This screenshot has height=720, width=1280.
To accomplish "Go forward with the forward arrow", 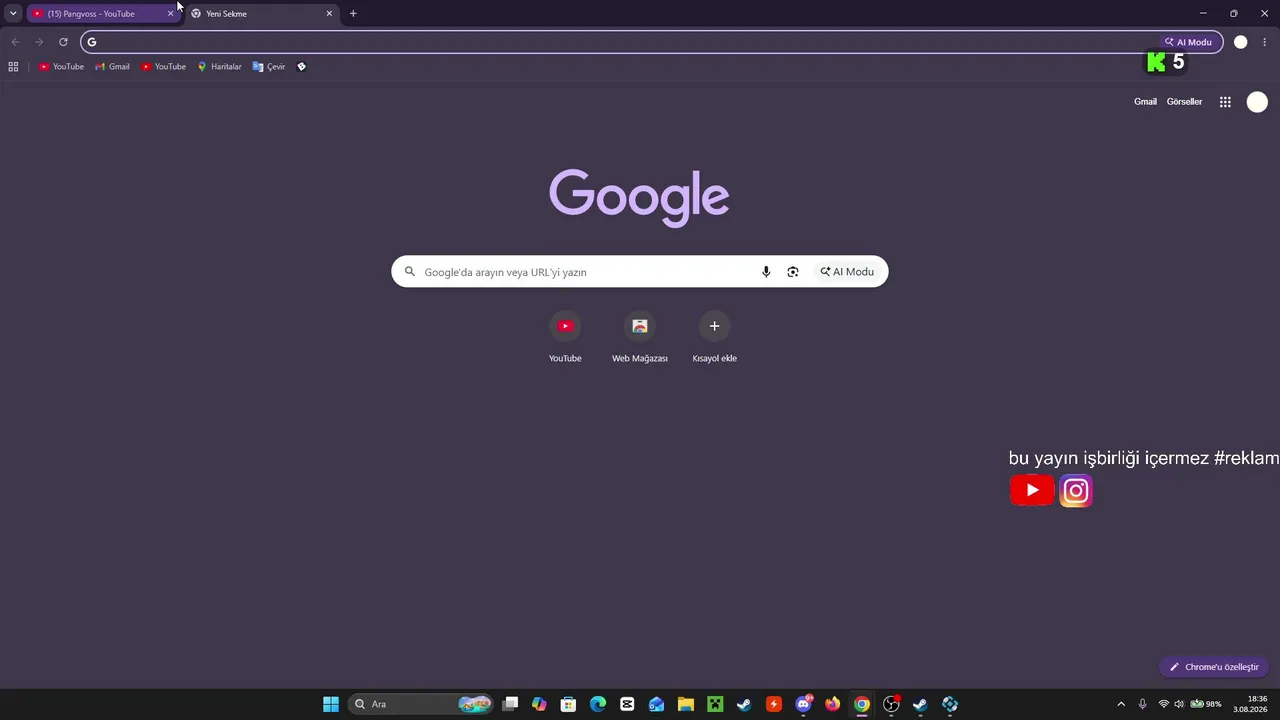I will pos(39,42).
